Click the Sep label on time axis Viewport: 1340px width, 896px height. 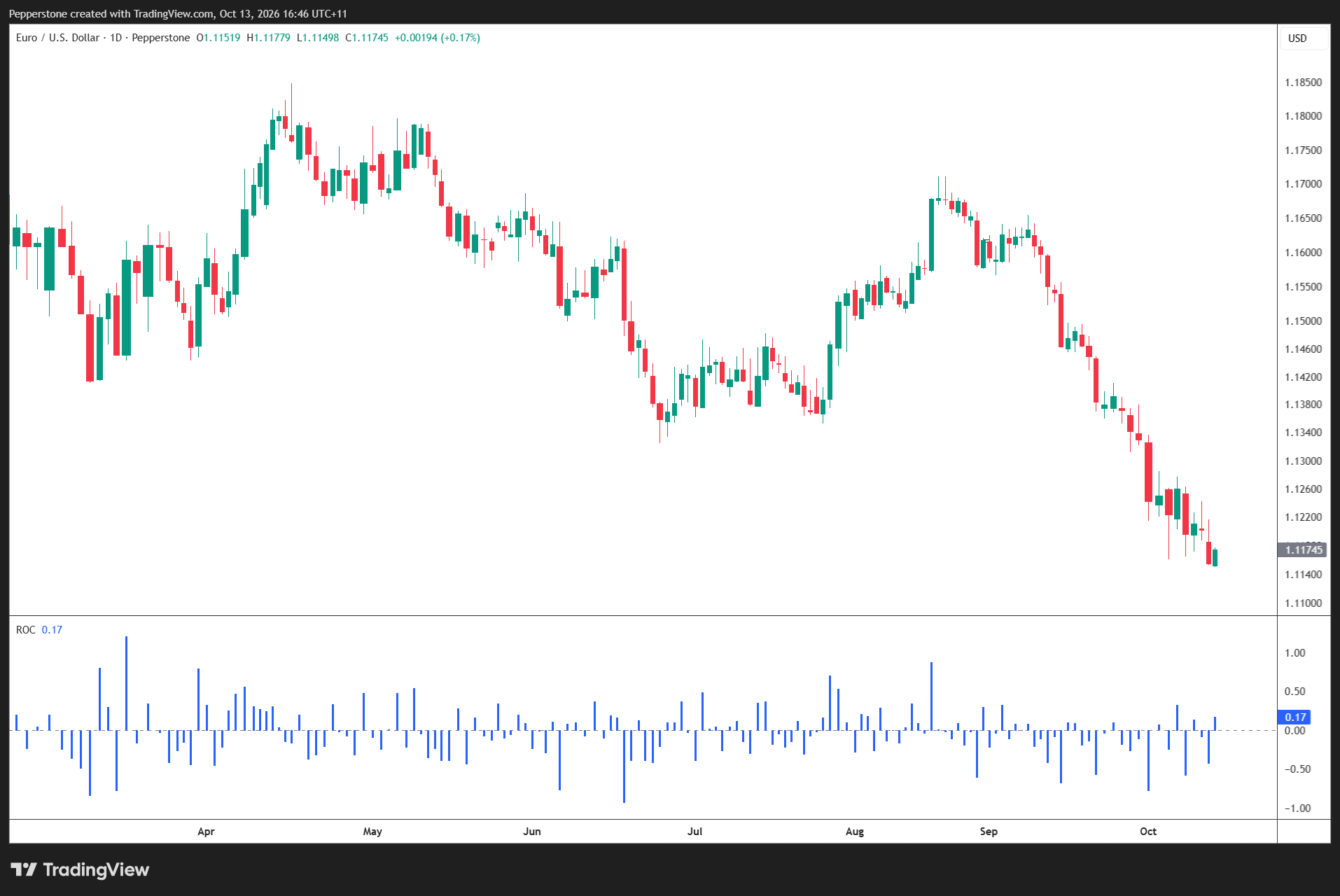pyautogui.click(x=989, y=832)
